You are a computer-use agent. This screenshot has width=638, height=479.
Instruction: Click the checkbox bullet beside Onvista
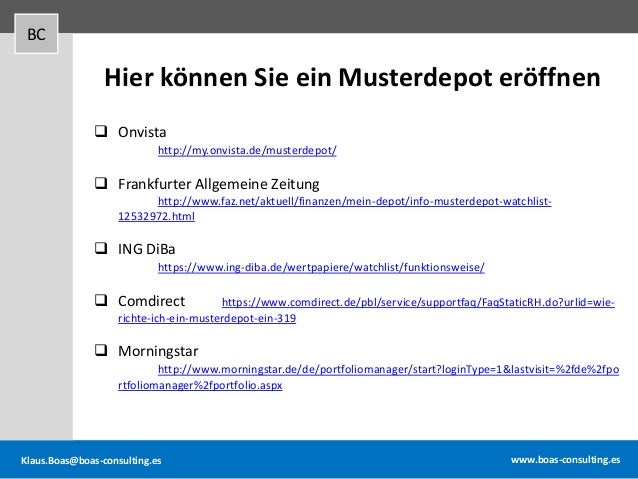coord(101,131)
